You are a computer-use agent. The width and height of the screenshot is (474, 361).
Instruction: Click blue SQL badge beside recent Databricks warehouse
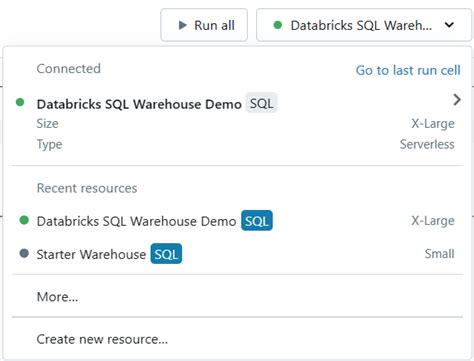257,221
